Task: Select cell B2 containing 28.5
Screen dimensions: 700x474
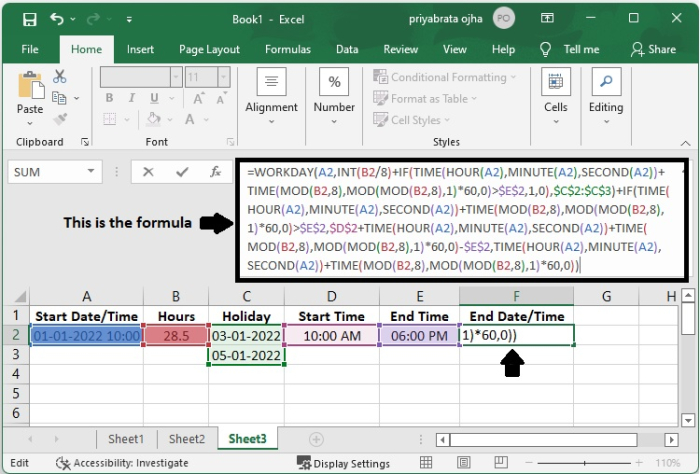Action: (x=176, y=336)
